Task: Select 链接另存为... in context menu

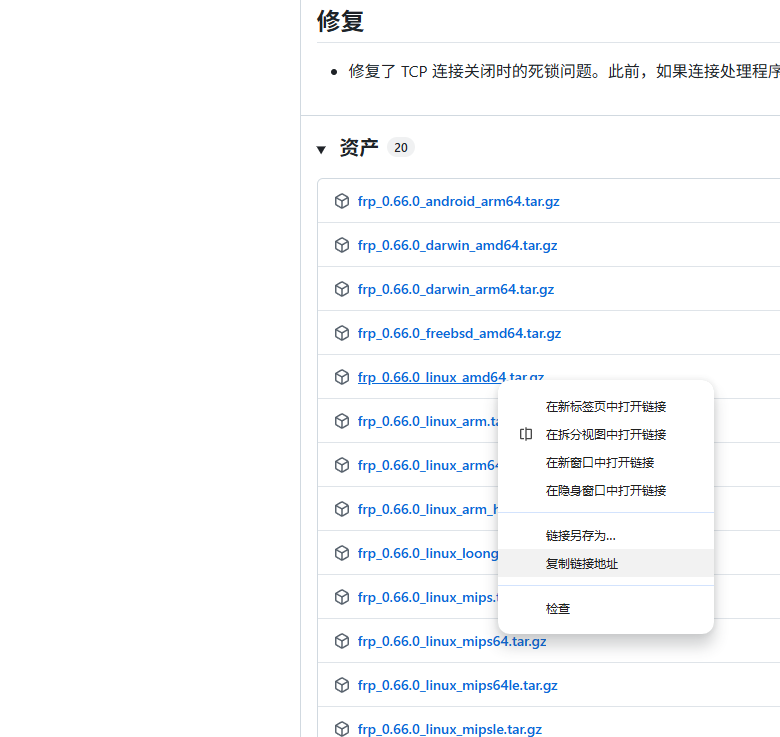Action: point(606,536)
